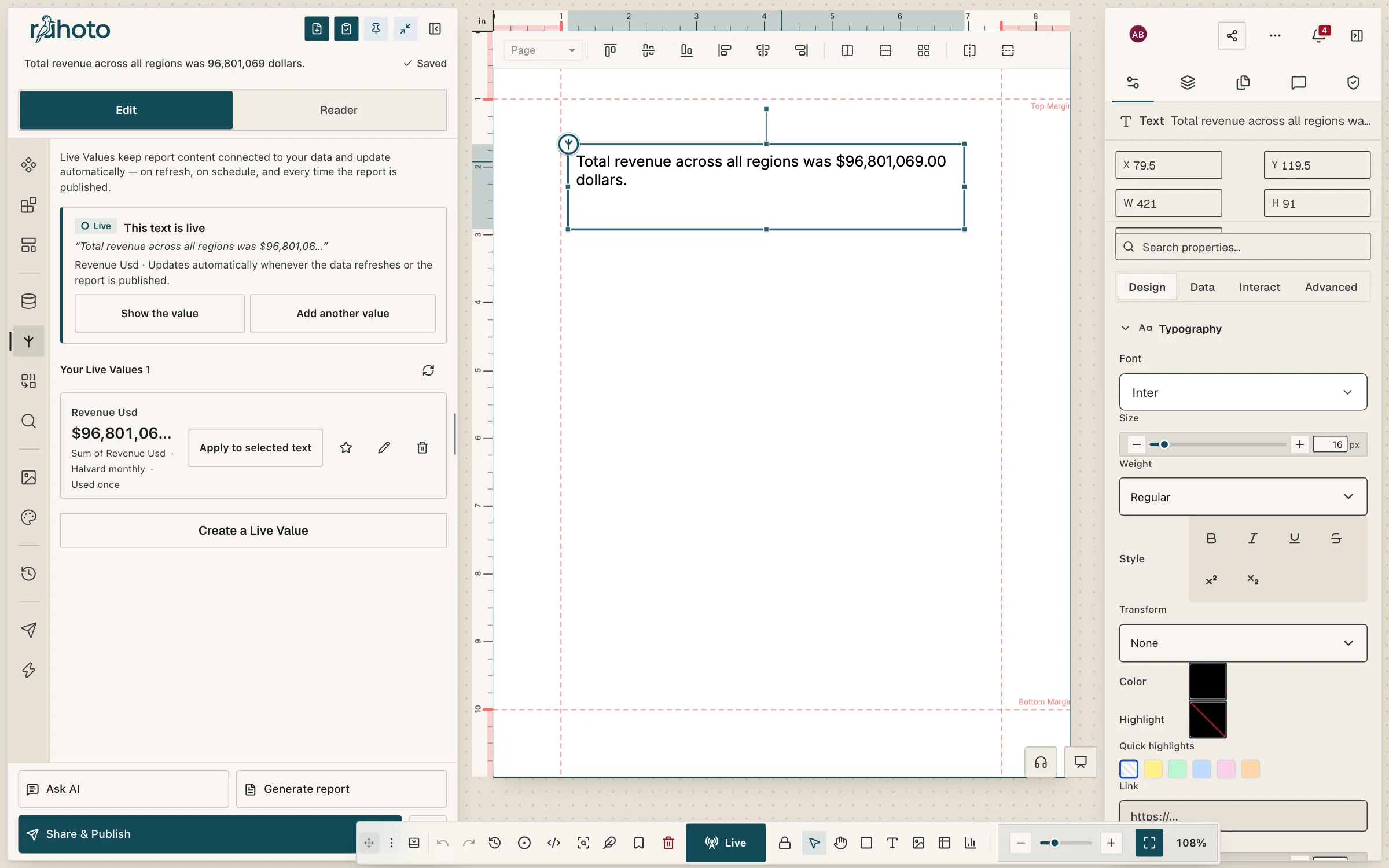1389x868 pixels.
Task: Open the comments panel icon
Action: pos(1299,83)
